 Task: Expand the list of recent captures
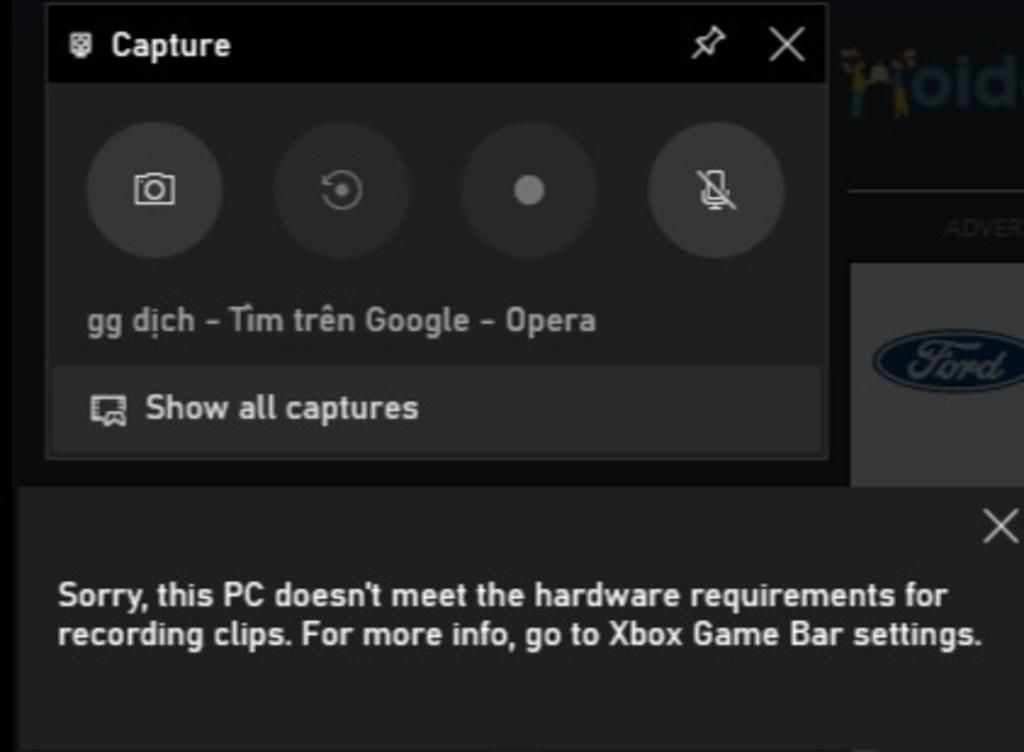[284, 408]
